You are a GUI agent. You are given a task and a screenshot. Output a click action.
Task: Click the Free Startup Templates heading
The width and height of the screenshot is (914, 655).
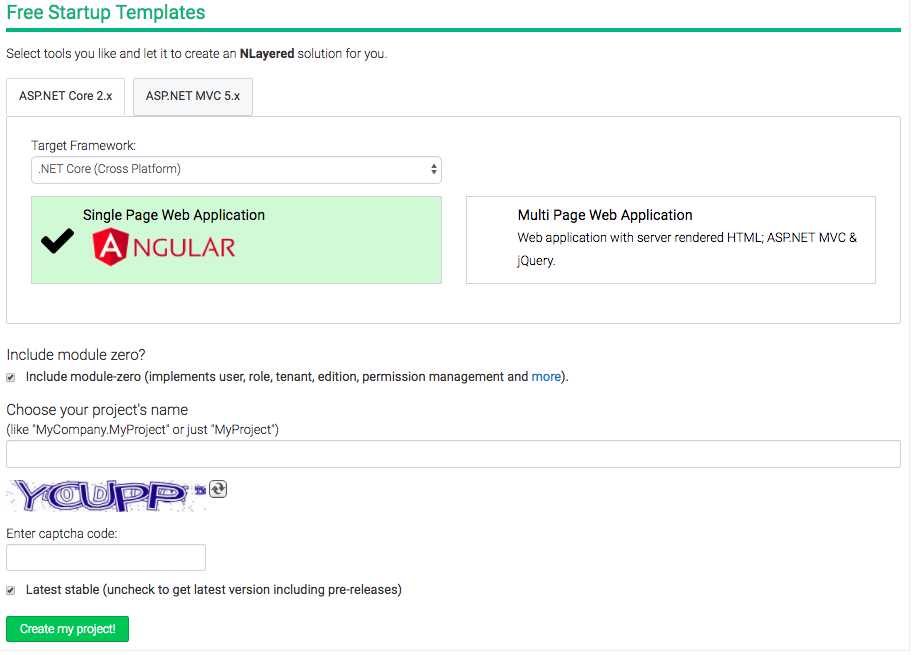pos(106,12)
